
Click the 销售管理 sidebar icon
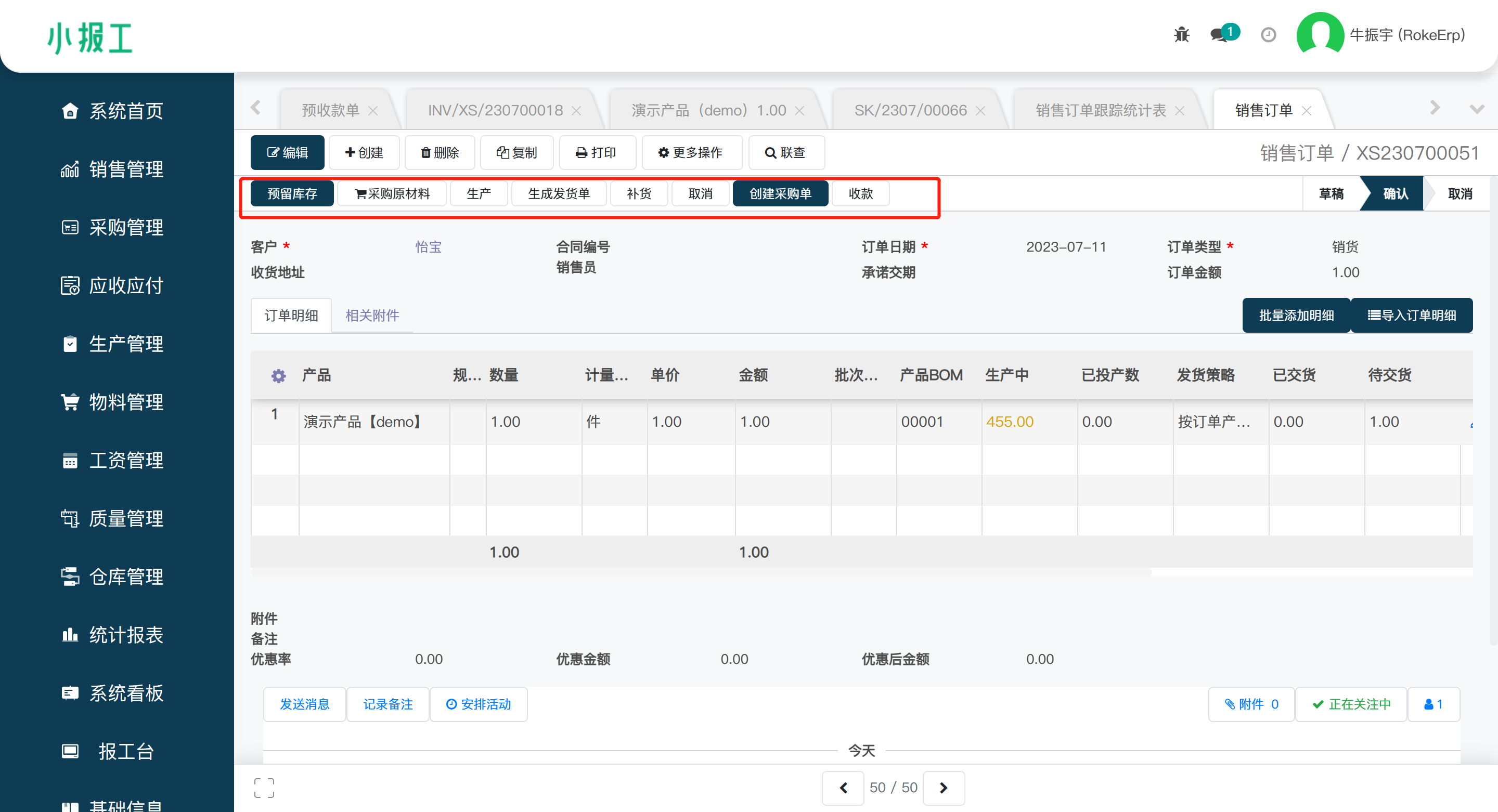[70, 169]
